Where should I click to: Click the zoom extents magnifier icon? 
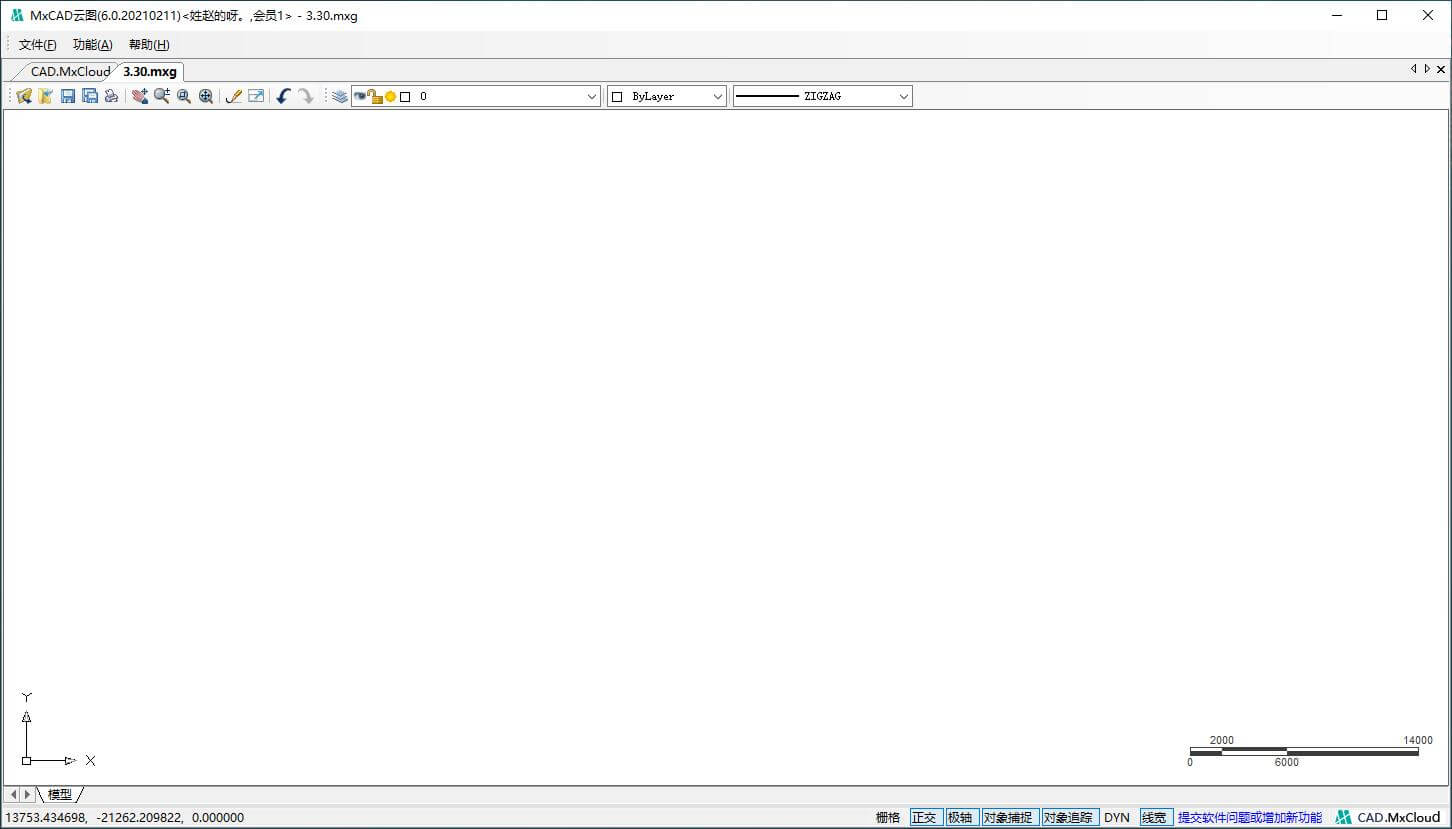[206, 96]
